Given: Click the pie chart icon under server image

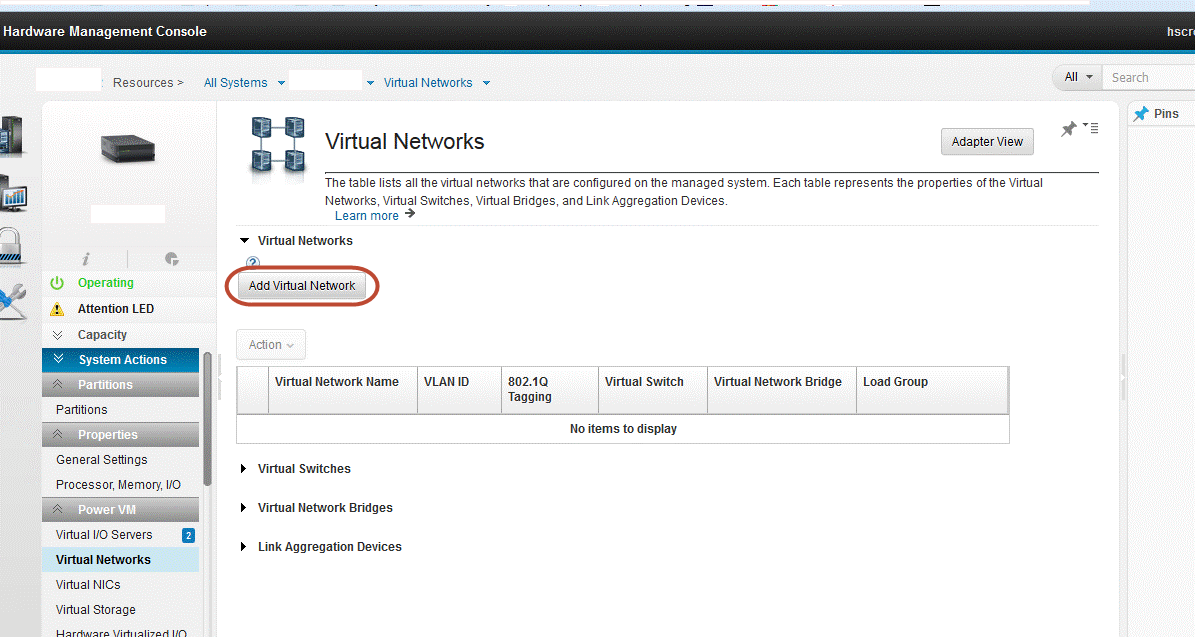Looking at the screenshot, I should (x=171, y=259).
